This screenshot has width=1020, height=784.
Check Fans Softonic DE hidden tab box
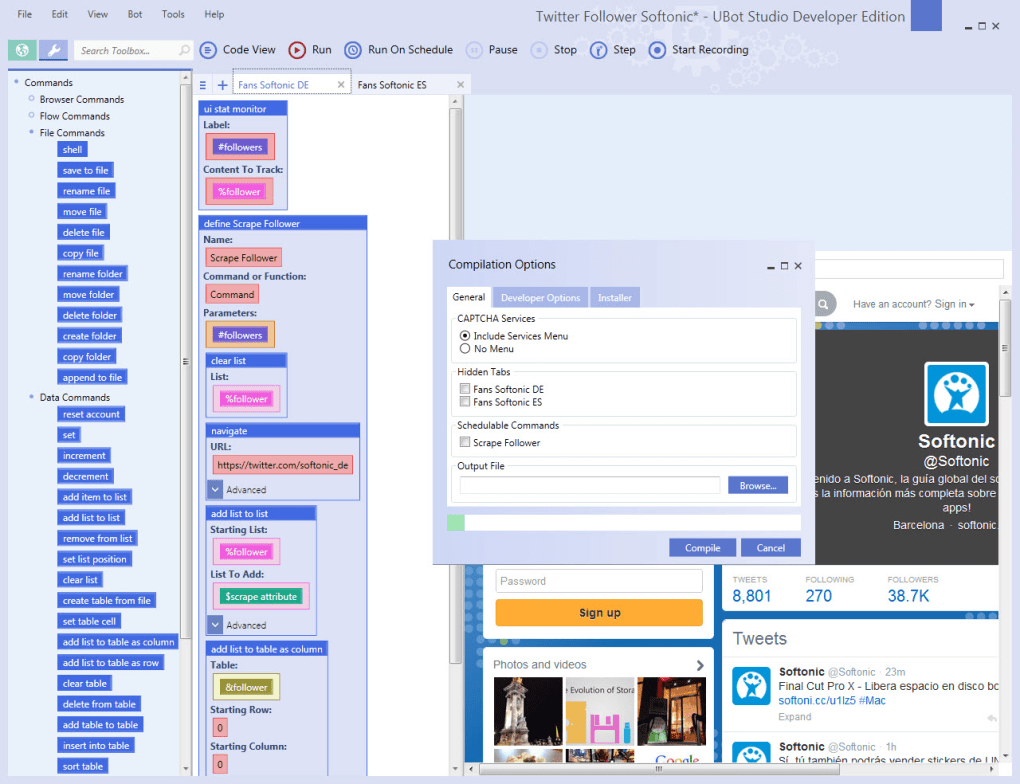coord(465,389)
